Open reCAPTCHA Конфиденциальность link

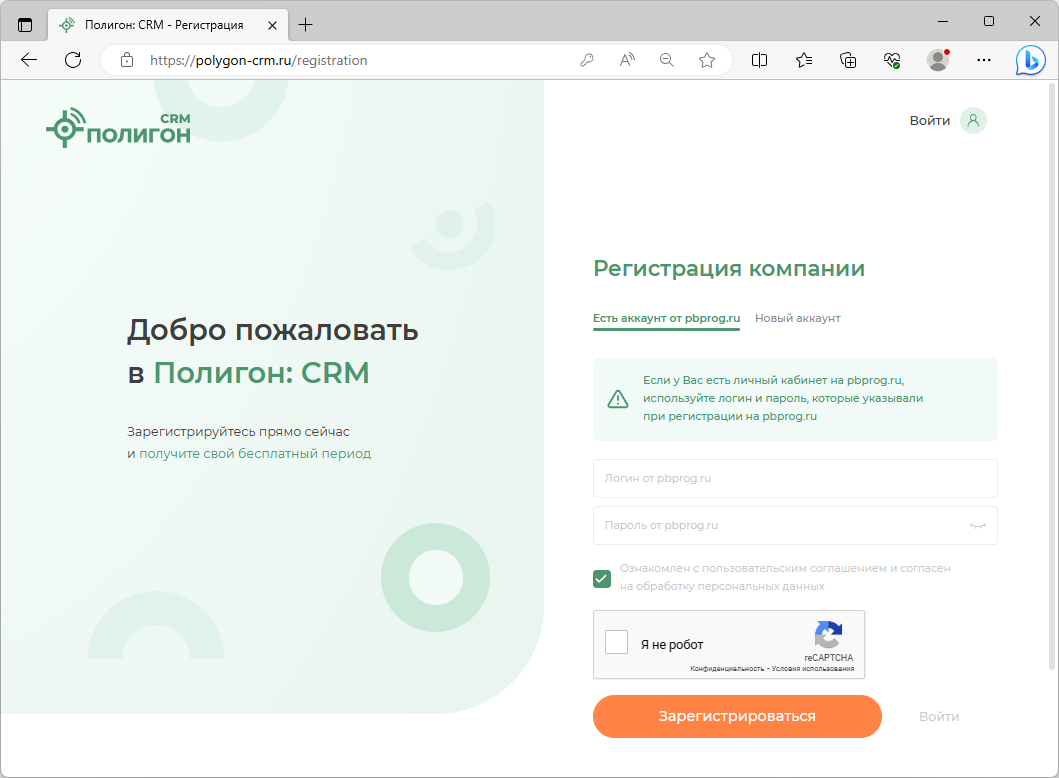pos(727,669)
